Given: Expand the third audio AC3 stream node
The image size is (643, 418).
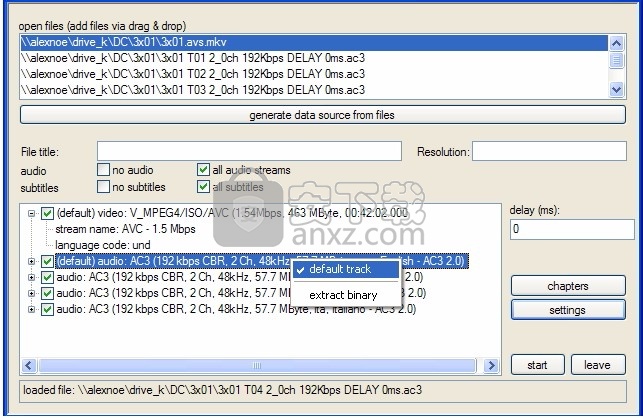Looking at the screenshot, I should [31, 293].
